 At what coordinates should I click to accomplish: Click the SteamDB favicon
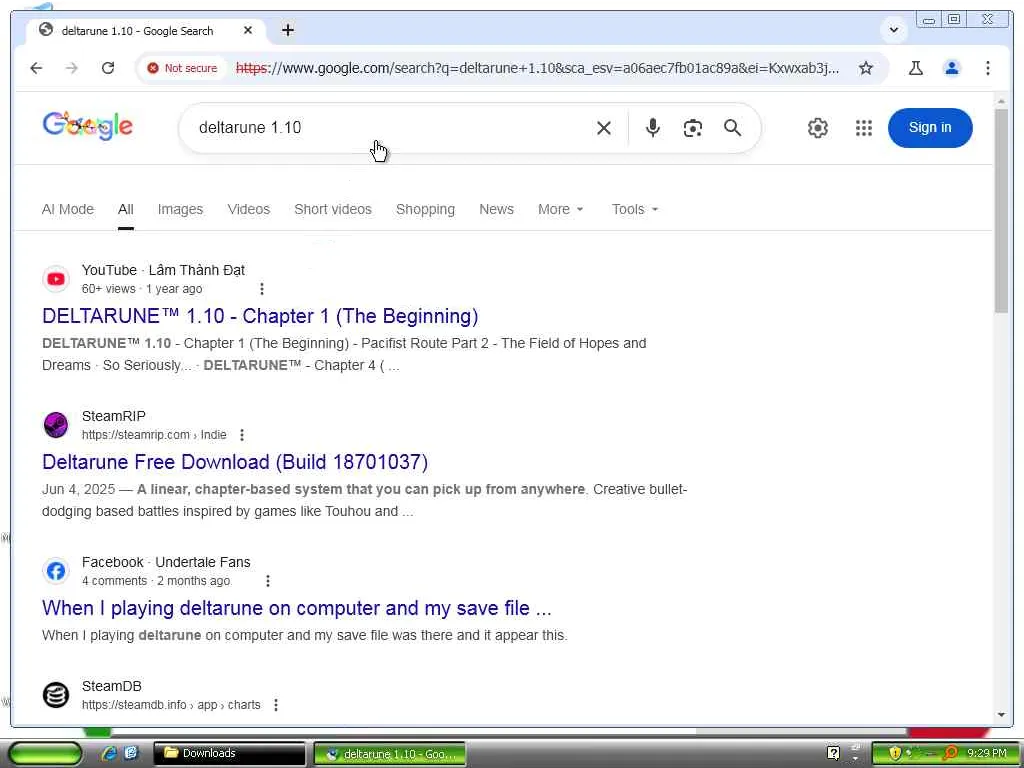point(56,695)
